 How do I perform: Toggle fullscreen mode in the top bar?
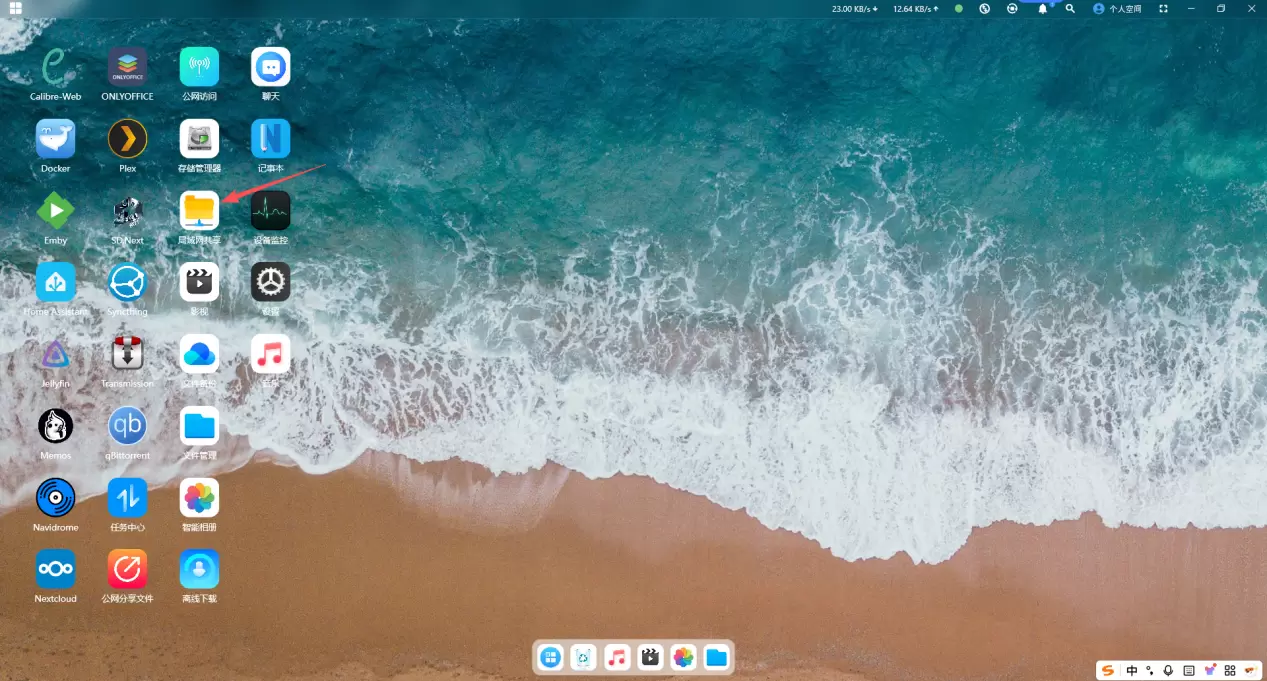(x=1163, y=8)
